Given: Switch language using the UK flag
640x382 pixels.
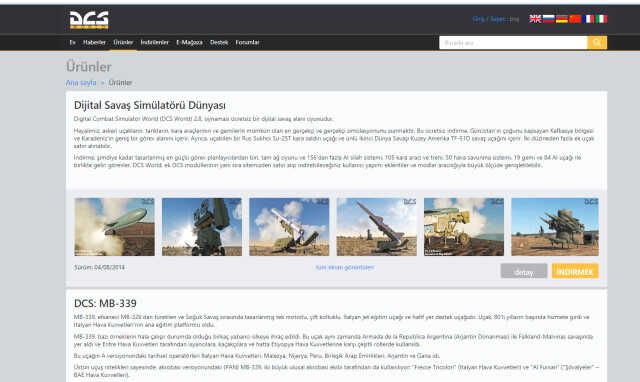Looking at the screenshot, I should click(535, 19).
